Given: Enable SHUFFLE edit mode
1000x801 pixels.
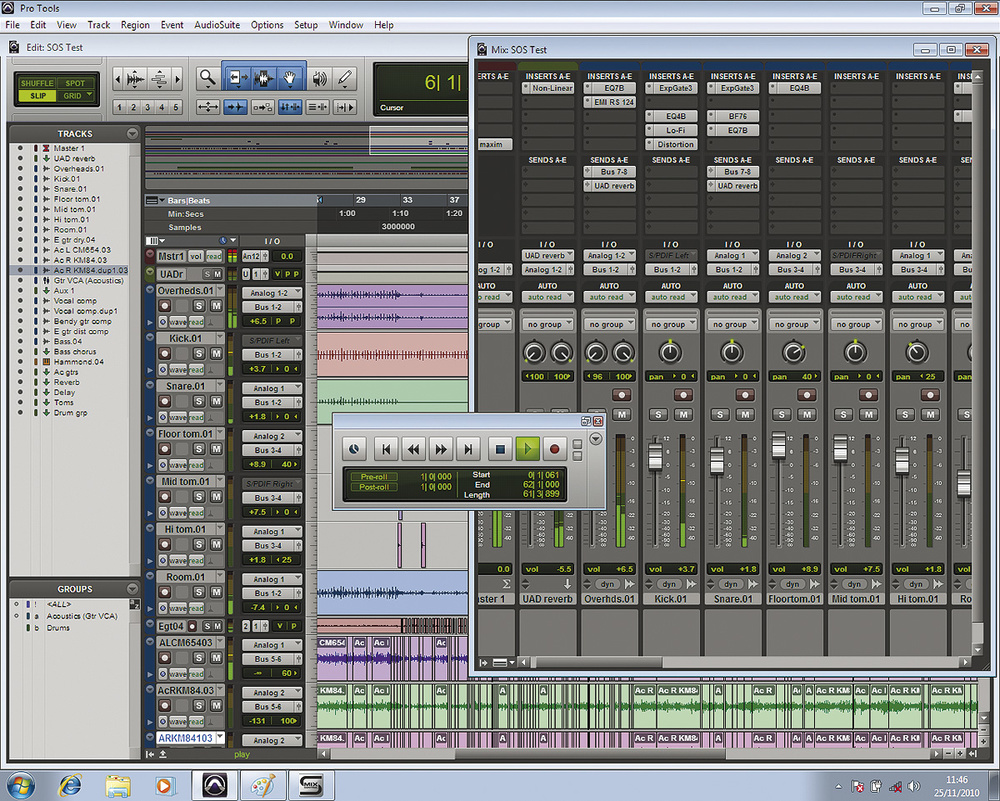Looking at the screenshot, I should pos(36,83).
